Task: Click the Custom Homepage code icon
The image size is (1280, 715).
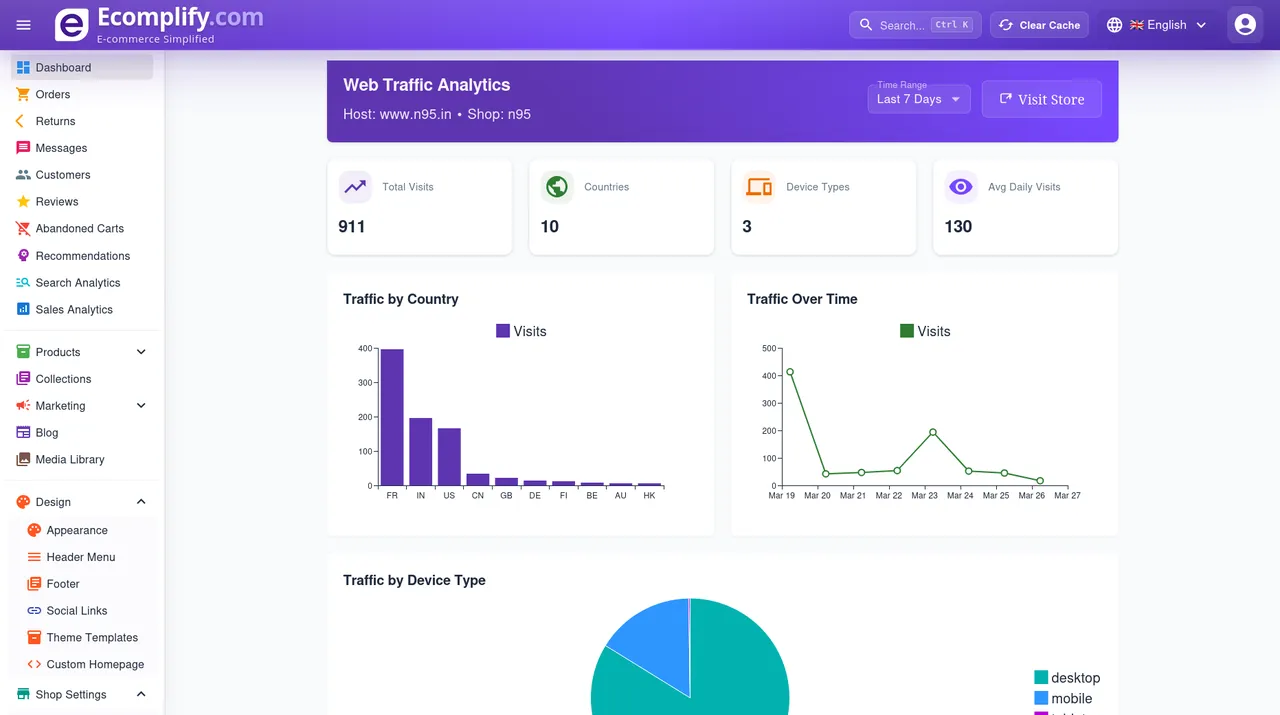Action: pyautogui.click(x=34, y=664)
